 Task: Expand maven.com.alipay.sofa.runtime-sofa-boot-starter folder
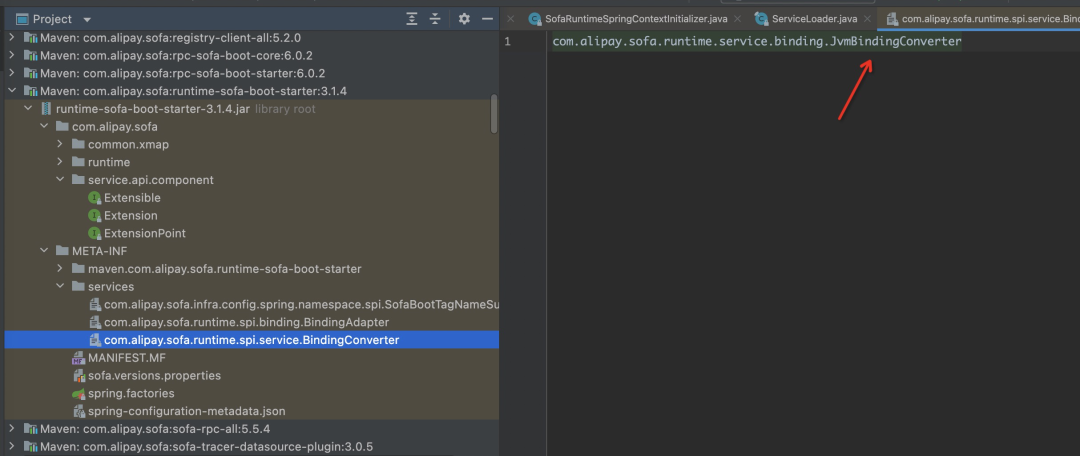tap(60, 269)
